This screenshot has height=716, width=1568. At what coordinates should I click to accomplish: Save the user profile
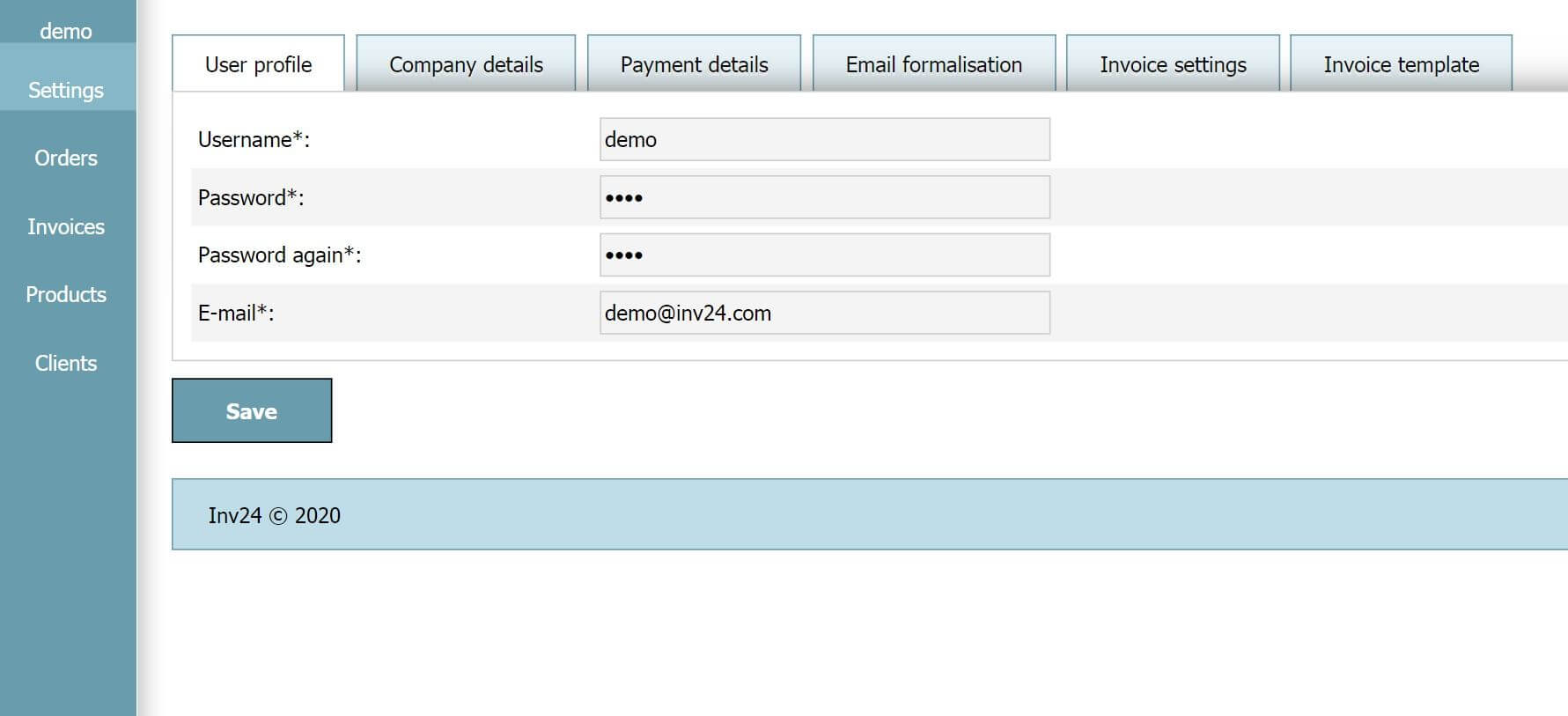coord(252,410)
